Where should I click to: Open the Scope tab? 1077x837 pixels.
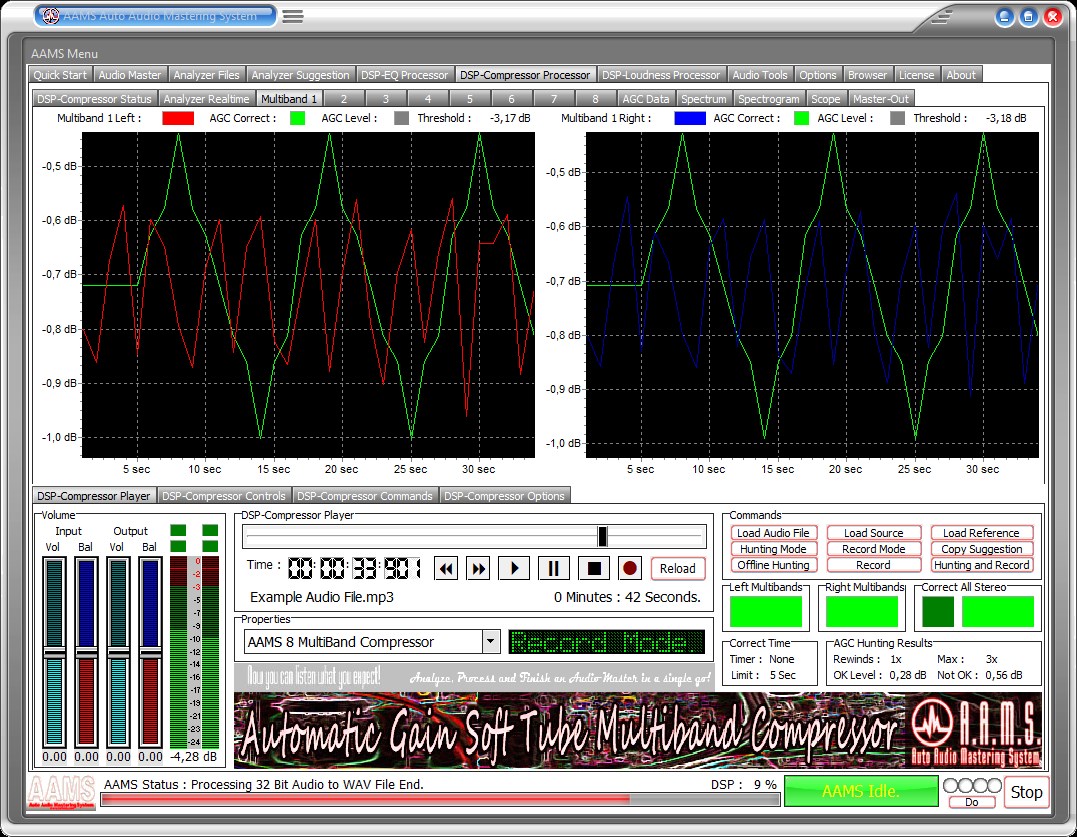click(x=826, y=99)
